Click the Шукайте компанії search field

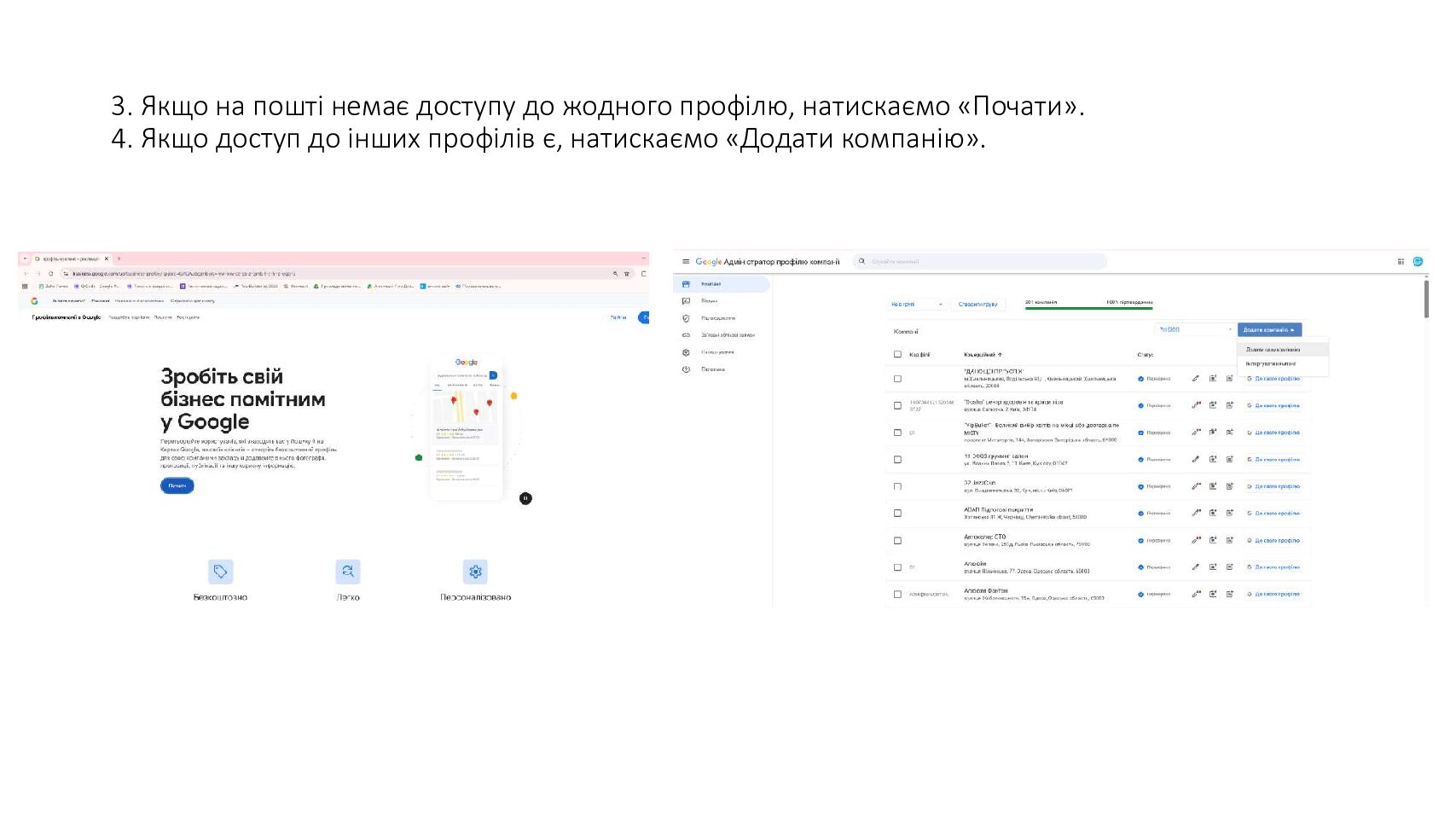[979, 262]
